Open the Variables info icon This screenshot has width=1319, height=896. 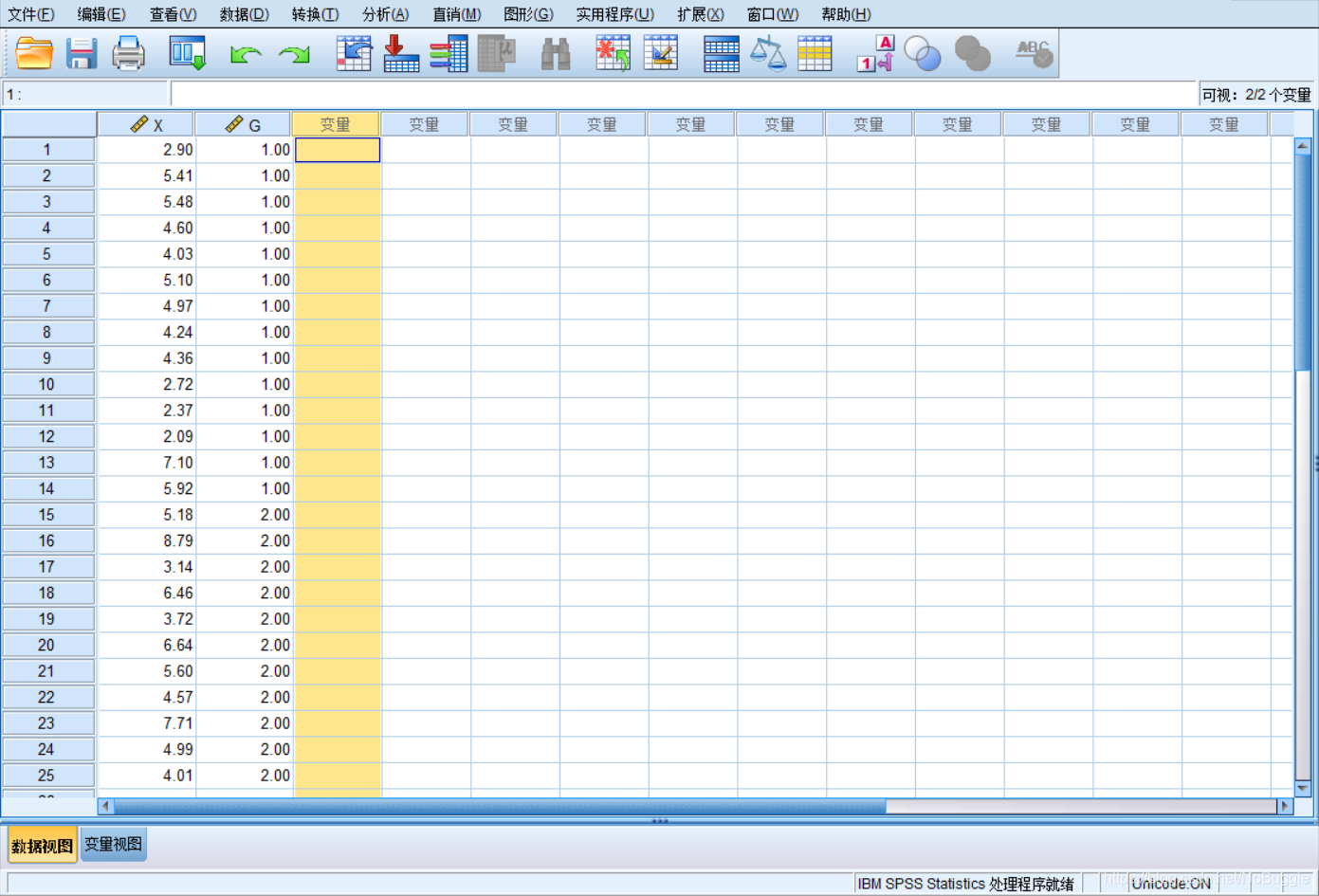coord(449,53)
